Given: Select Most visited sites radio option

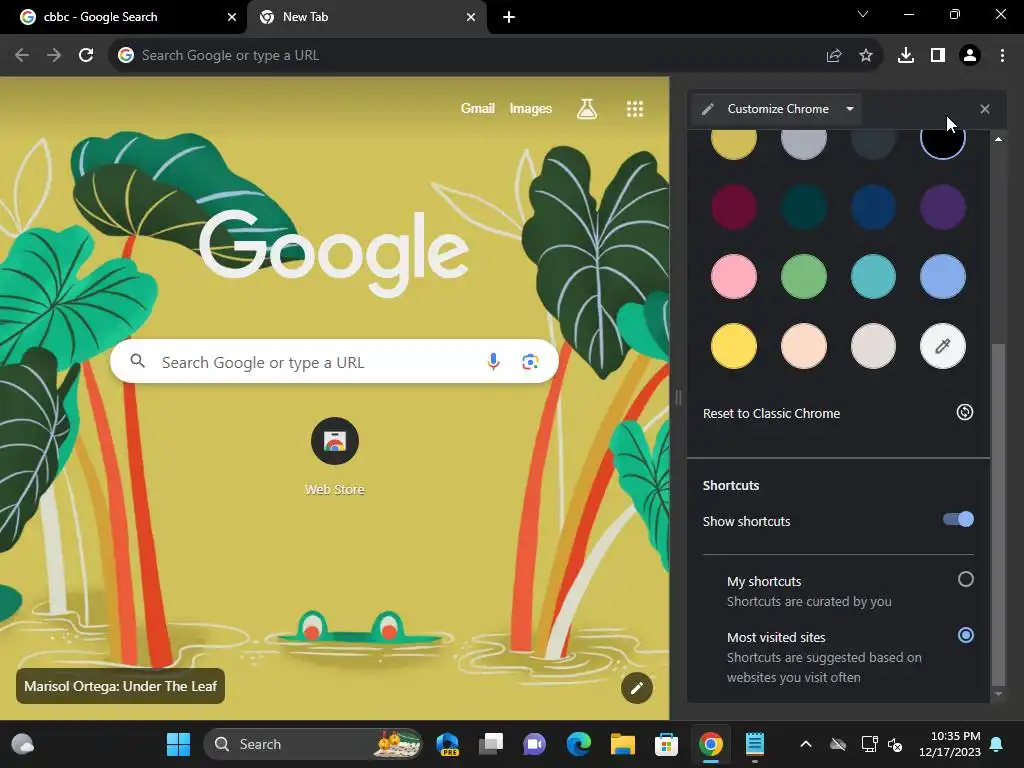Looking at the screenshot, I should [965, 635].
